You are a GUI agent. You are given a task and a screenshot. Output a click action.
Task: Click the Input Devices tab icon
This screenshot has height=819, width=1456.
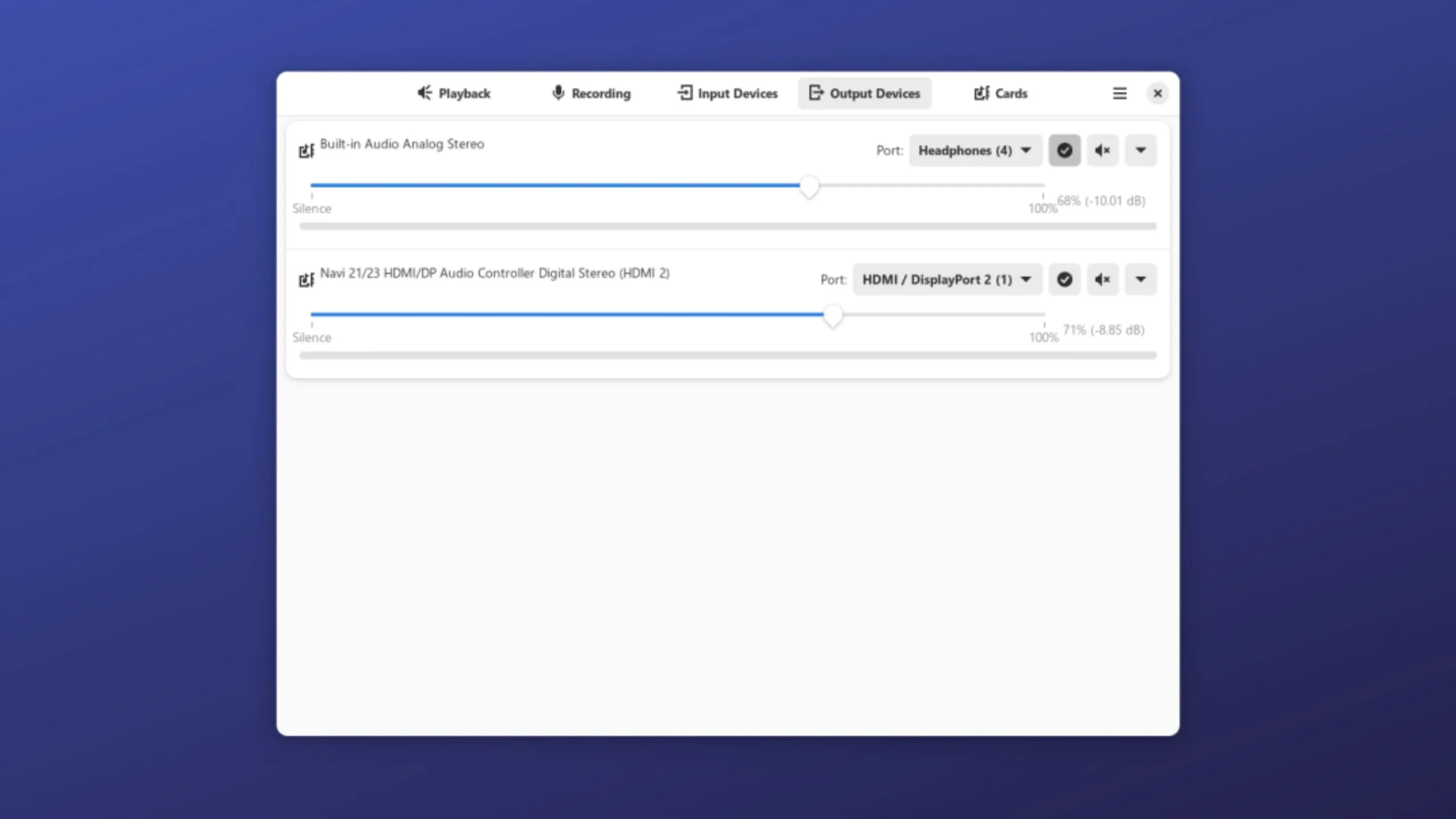(x=684, y=93)
